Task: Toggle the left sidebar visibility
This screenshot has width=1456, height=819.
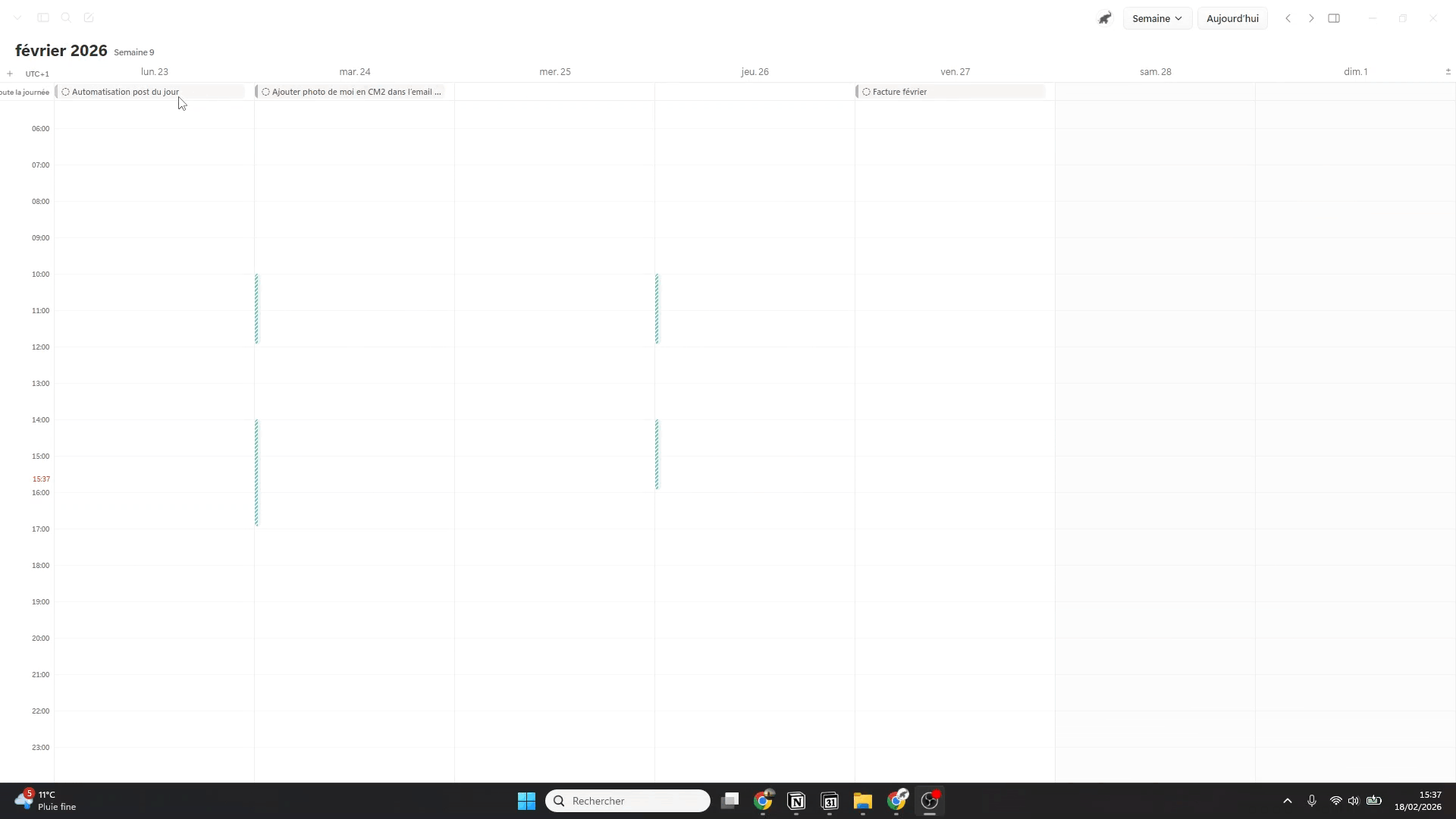Action: [42, 17]
